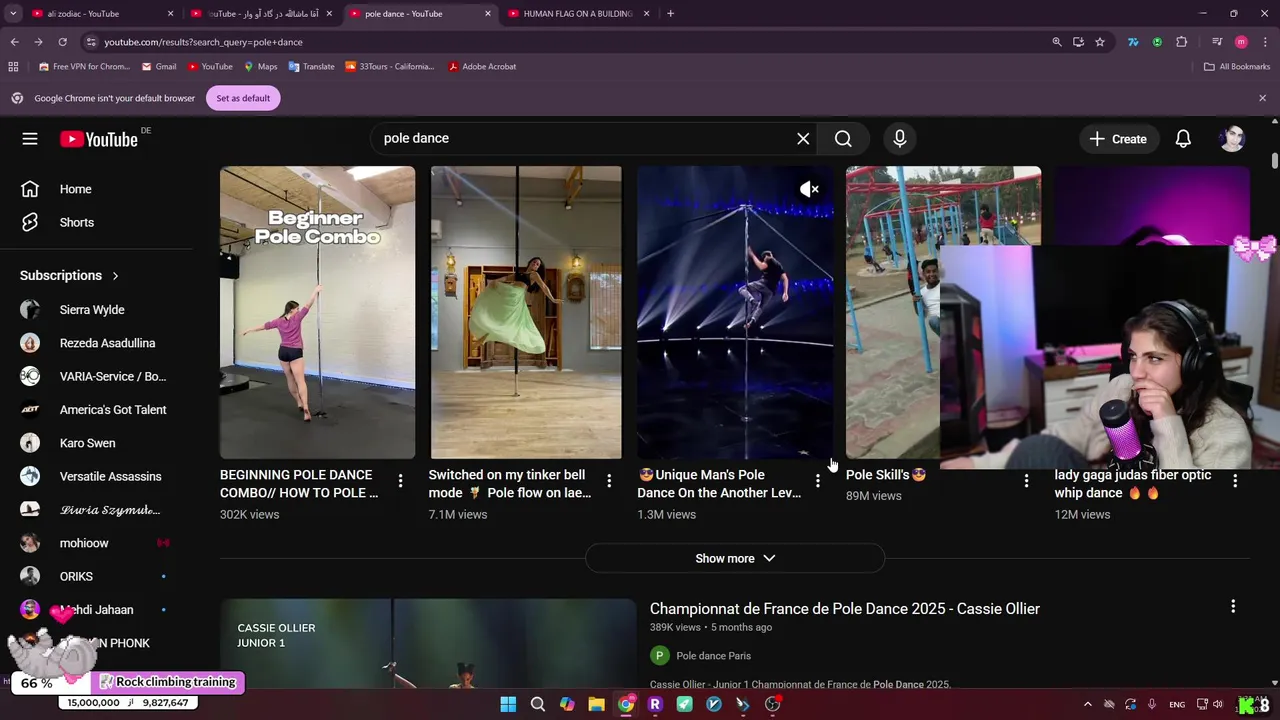Open options for Unique Man's Pole Dance short
Screen dimensions: 1280x720
[818, 481]
